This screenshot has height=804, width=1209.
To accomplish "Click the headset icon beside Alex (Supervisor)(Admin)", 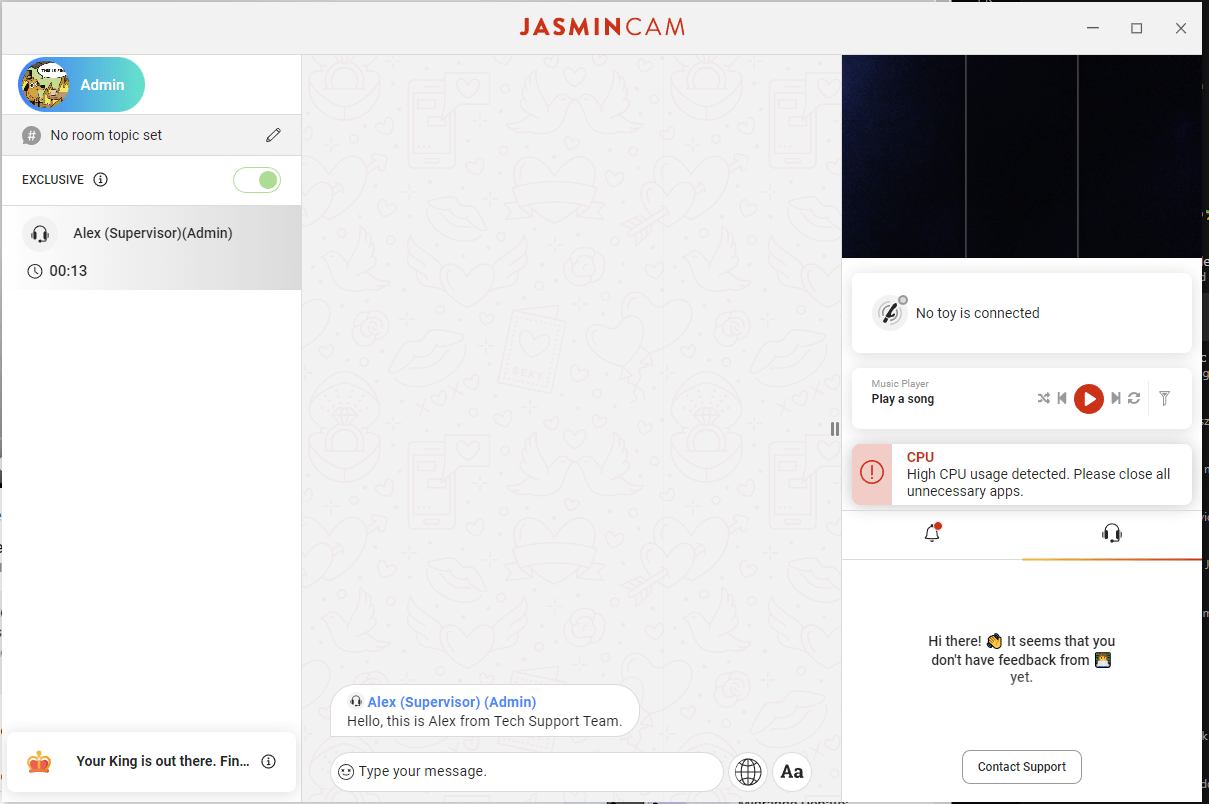I will (40, 234).
